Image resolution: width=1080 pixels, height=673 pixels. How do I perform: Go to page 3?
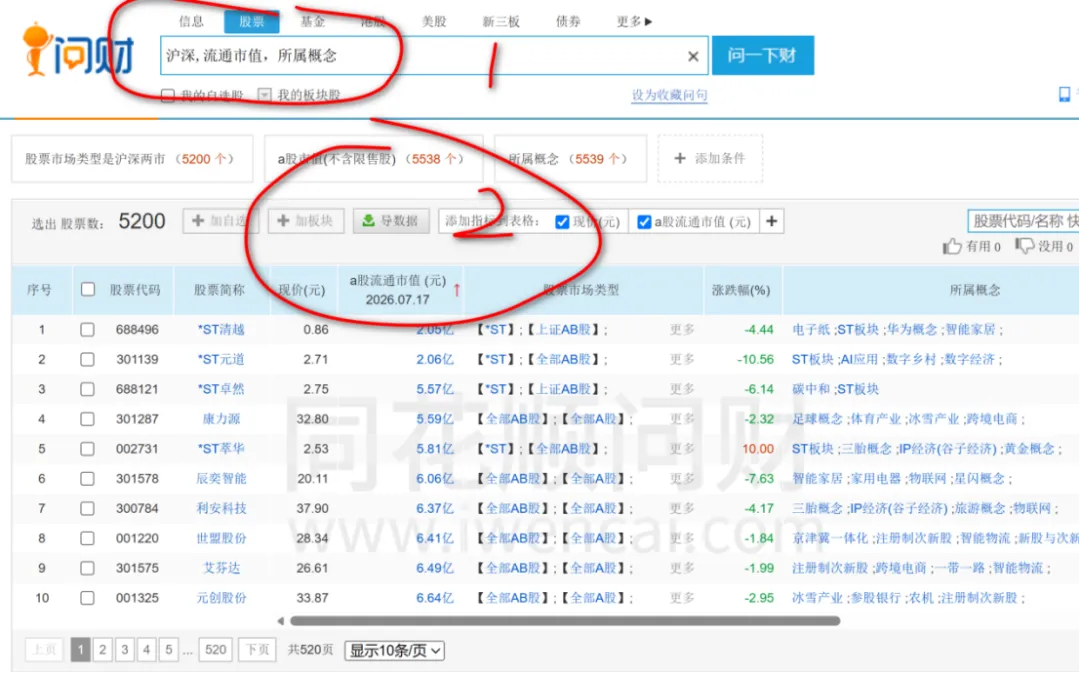click(x=125, y=650)
